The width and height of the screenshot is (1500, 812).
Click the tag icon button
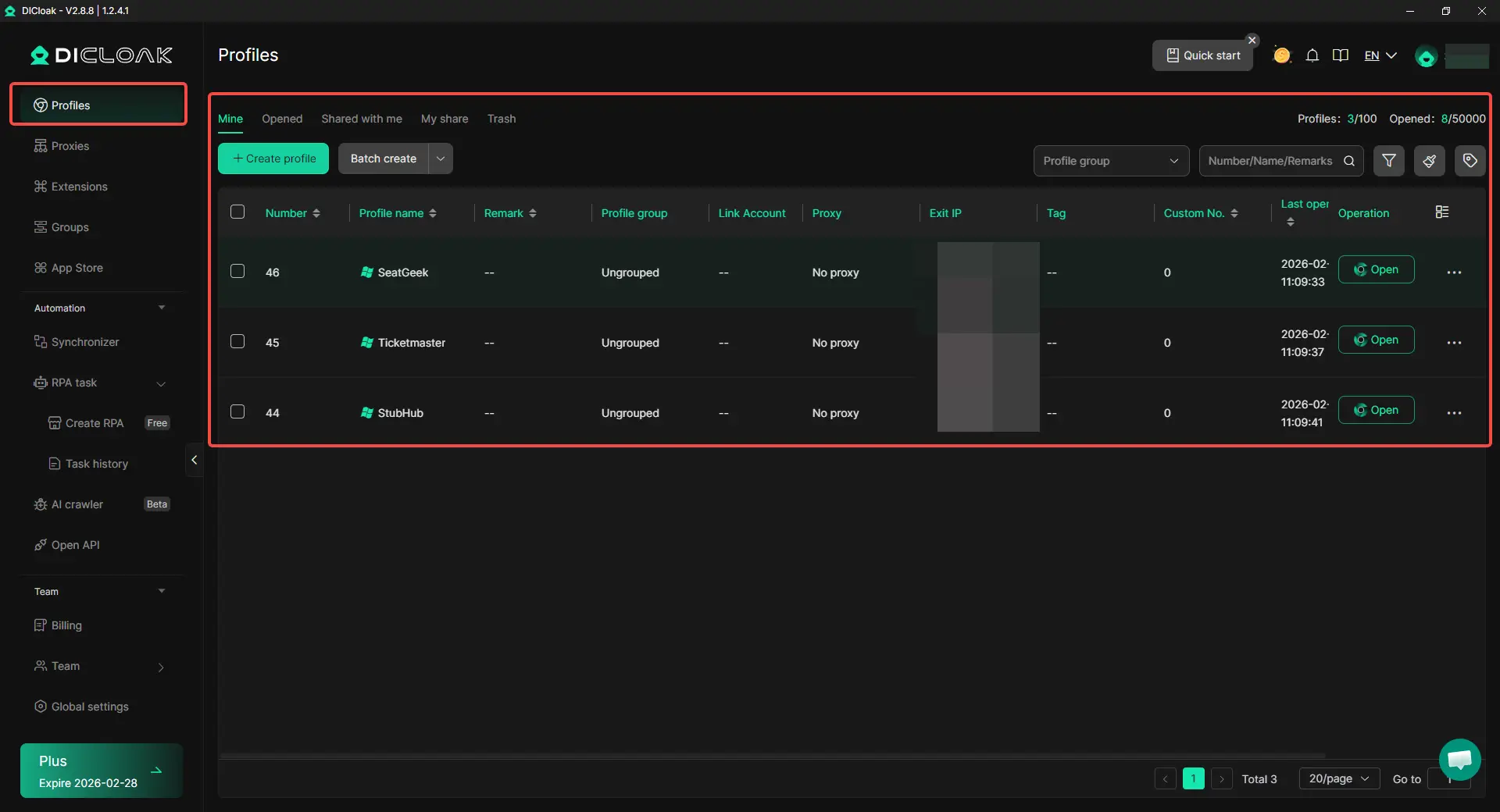[x=1470, y=161]
